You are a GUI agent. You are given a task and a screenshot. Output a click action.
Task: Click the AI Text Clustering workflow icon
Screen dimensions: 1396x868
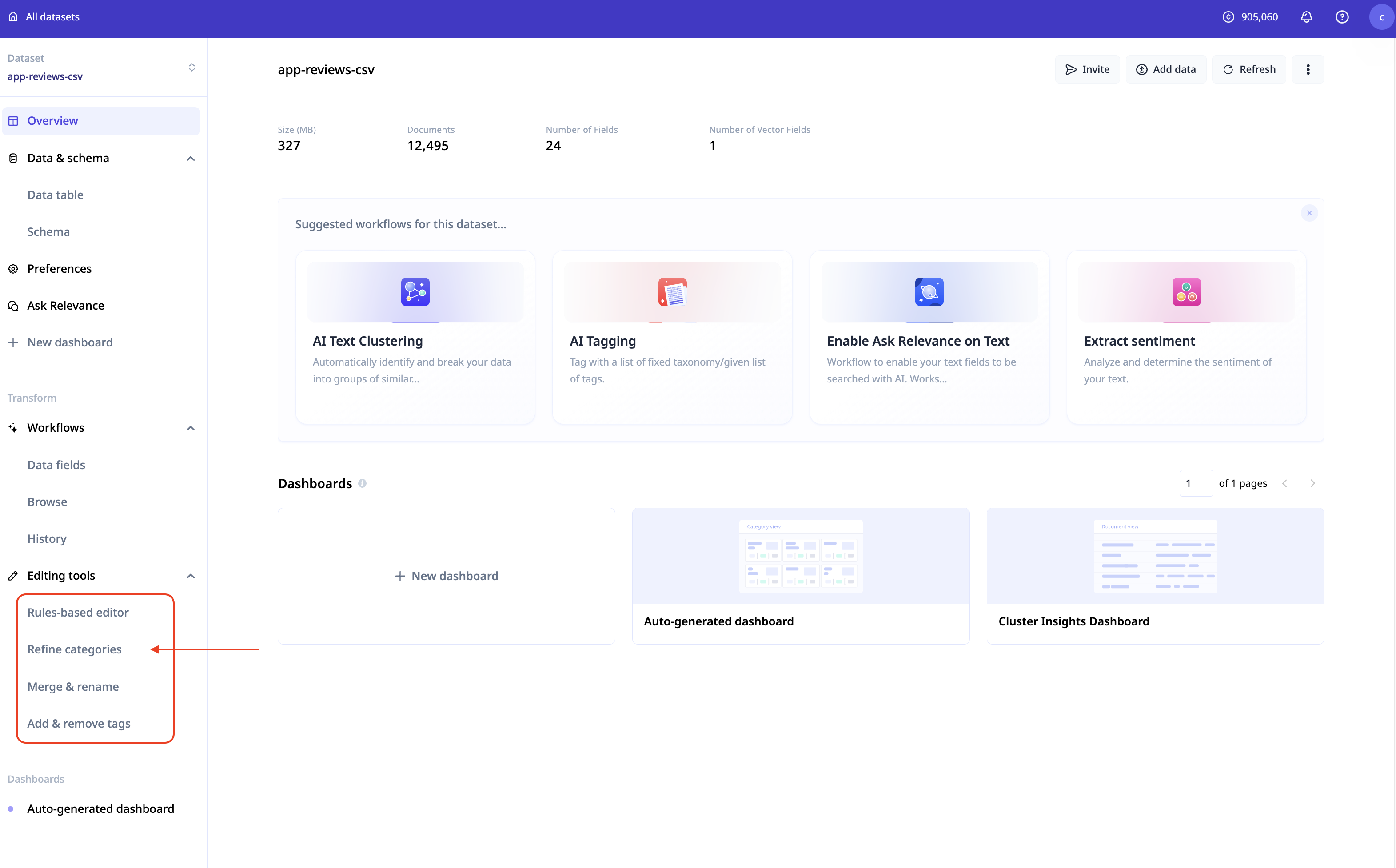415,292
